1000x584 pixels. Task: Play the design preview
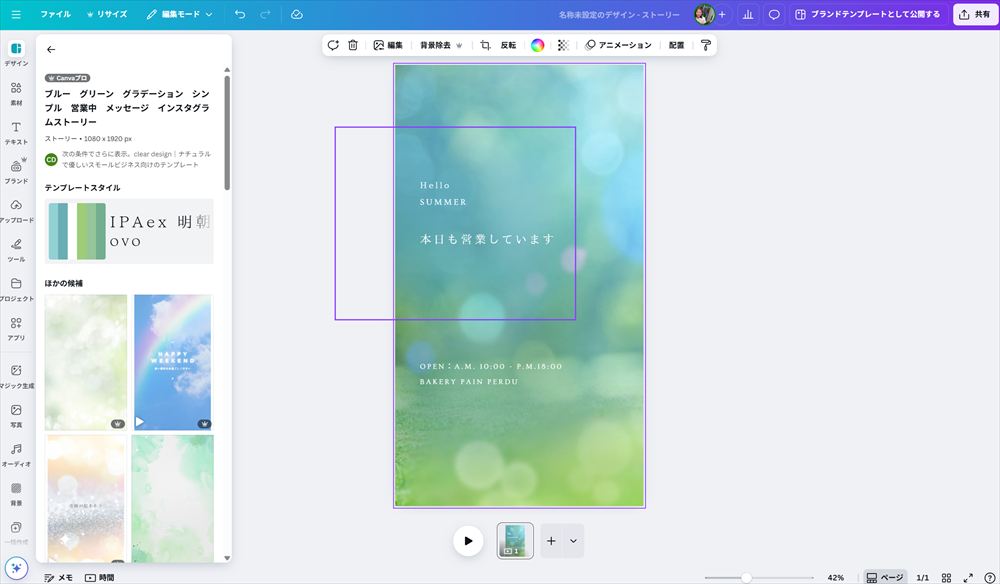click(468, 541)
